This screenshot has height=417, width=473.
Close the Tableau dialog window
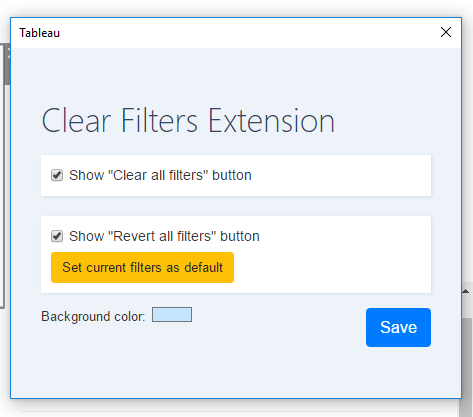446,32
